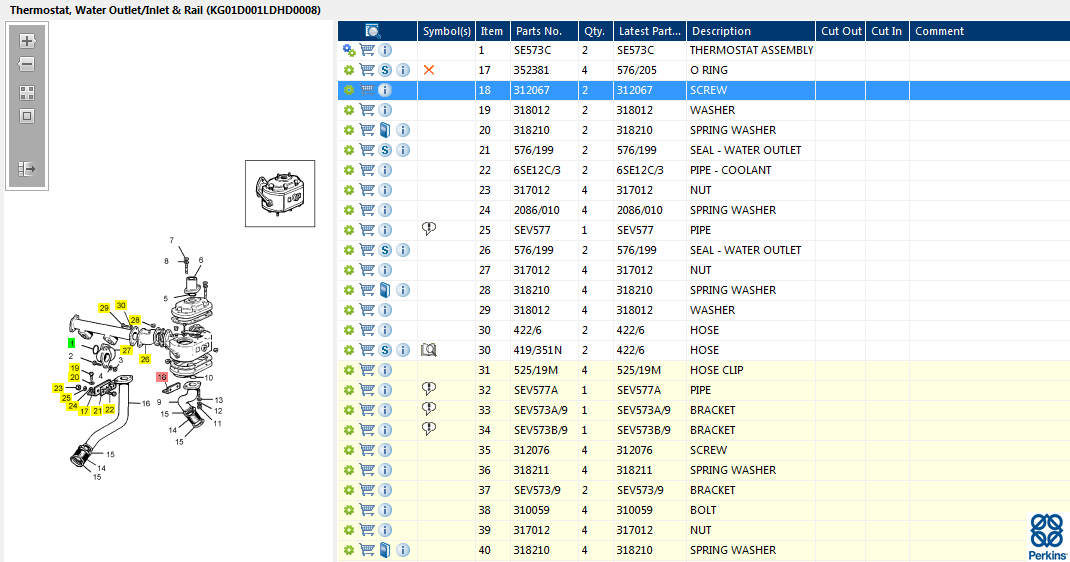Show the four-square grid view of illustrations
Image resolution: width=1070 pixels, height=562 pixels.
[x=27, y=93]
